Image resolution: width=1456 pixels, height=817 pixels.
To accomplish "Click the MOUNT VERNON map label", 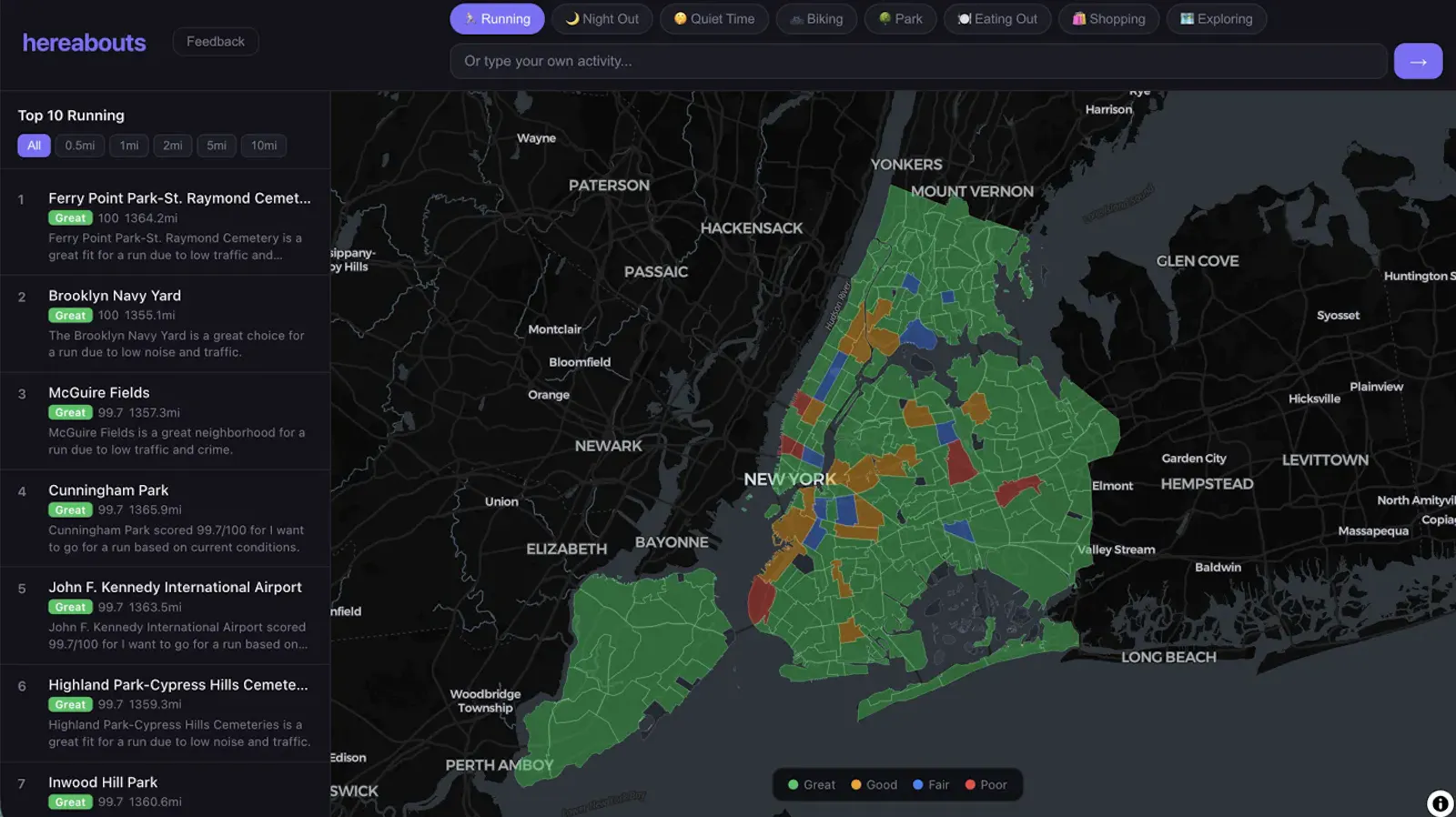I will (x=972, y=192).
